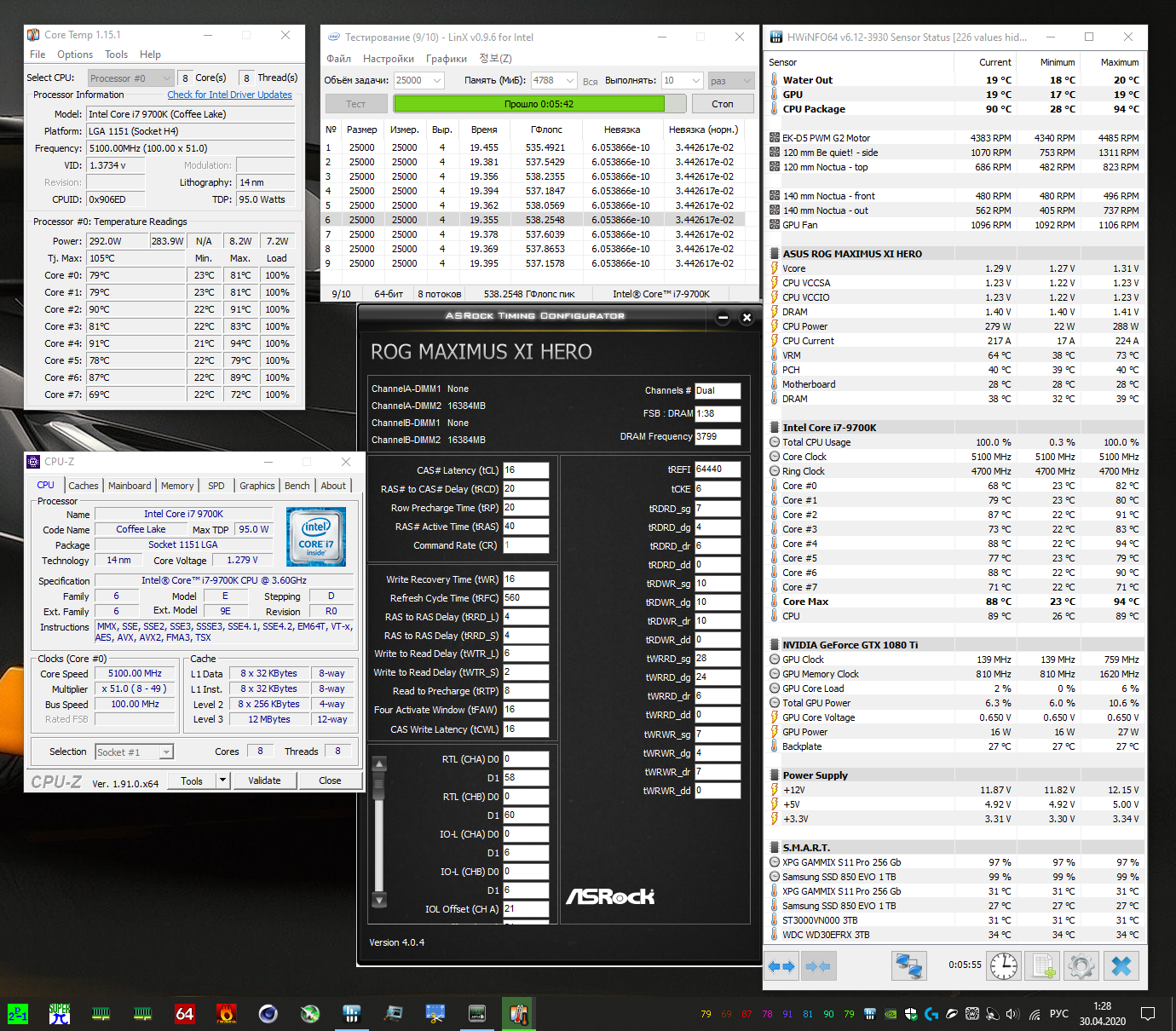Switch to Core Temp thermometer taskbar icon
This screenshot has width=1176, height=1031.
519,1014
